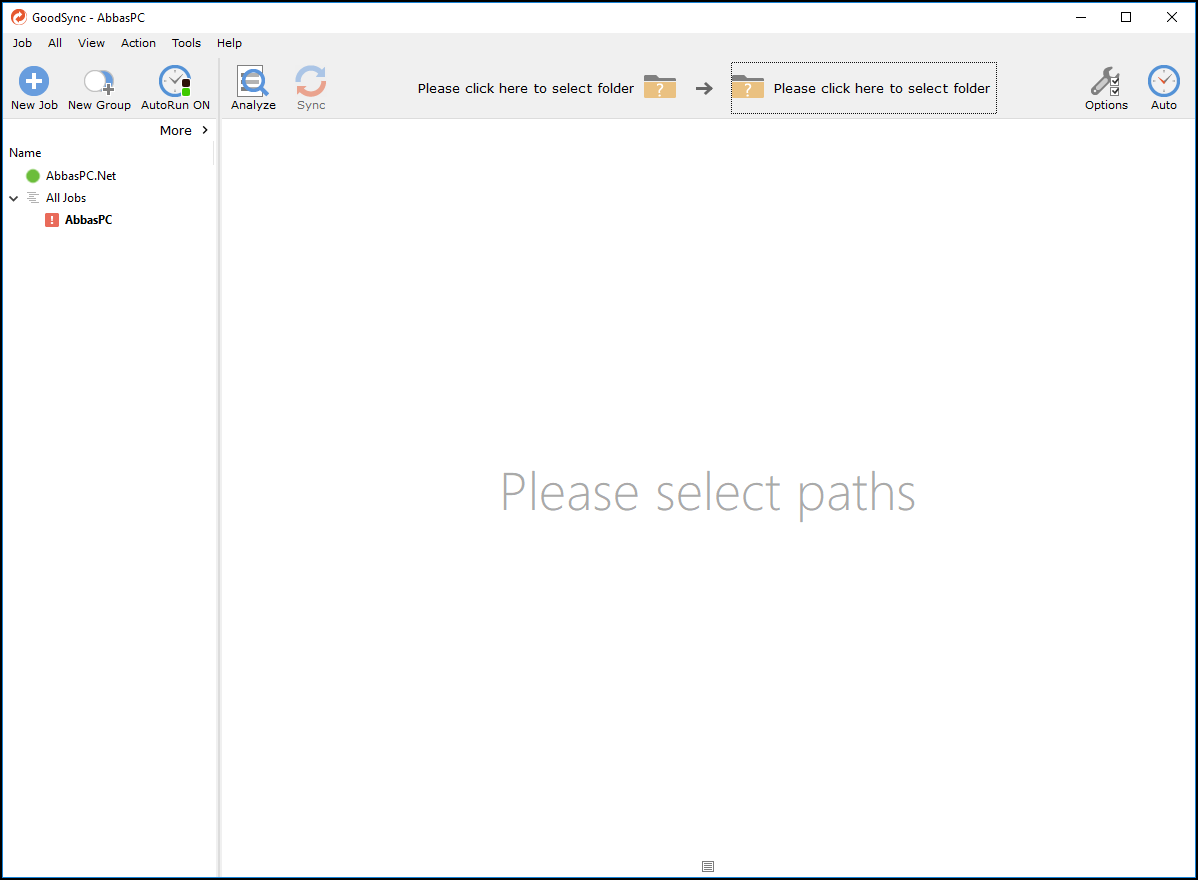
Task: Toggle the log panel icon at bottom
Action: [x=707, y=866]
